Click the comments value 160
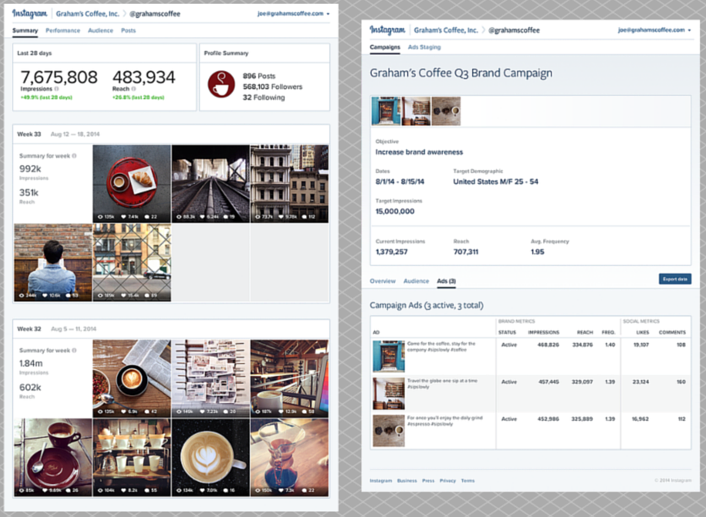Image resolution: width=706 pixels, height=517 pixels. [x=681, y=382]
